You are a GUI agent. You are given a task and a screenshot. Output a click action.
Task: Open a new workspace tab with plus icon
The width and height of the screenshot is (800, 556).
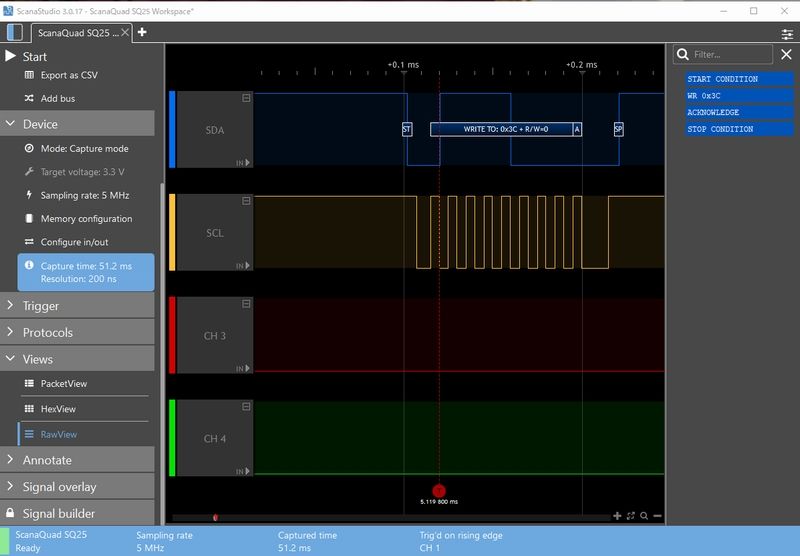[x=142, y=32]
